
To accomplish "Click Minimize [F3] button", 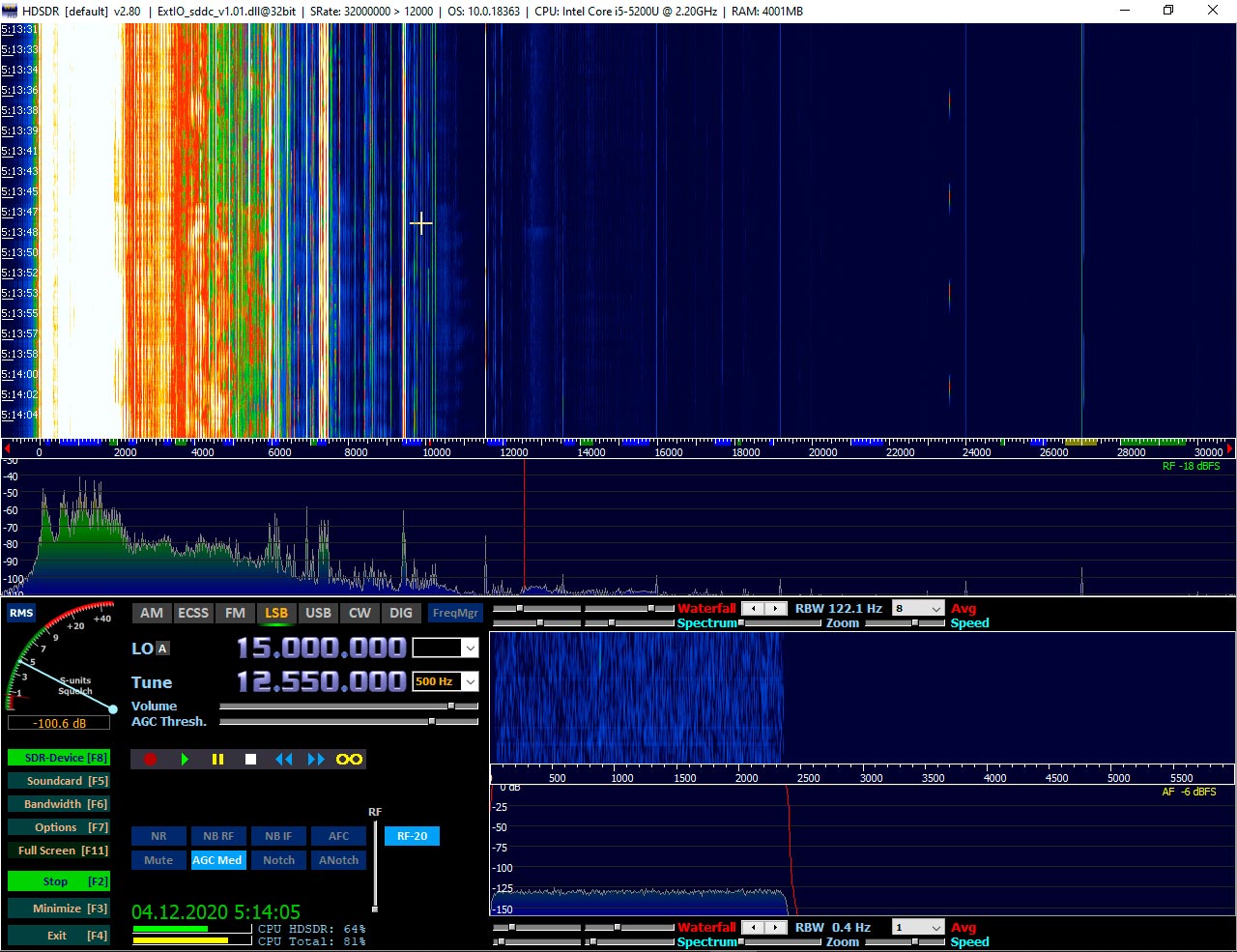I will pyautogui.click(x=58, y=909).
